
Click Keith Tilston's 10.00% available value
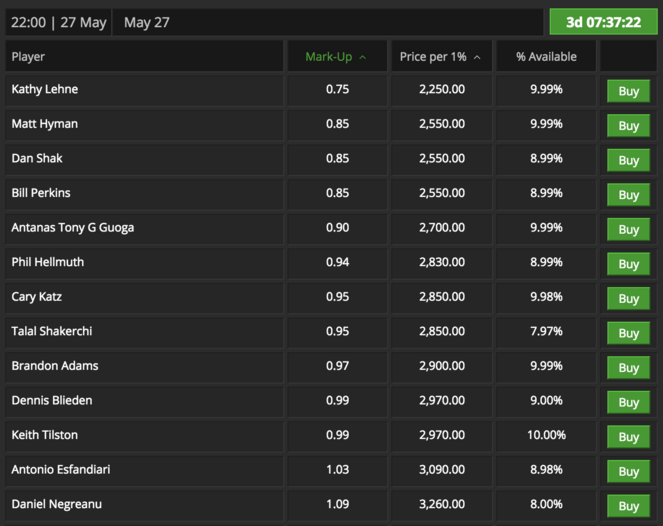pos(546,435)
